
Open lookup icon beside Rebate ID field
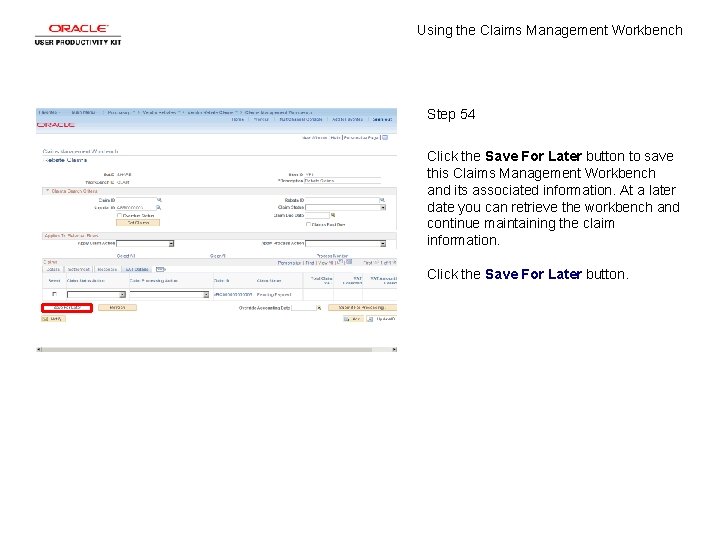click(382, 200)
